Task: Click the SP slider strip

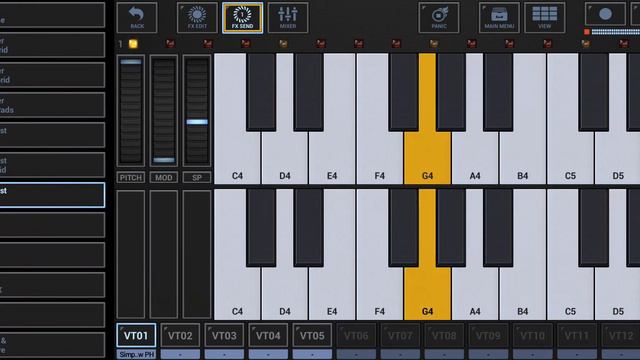Action: click(x=197, y=111)
